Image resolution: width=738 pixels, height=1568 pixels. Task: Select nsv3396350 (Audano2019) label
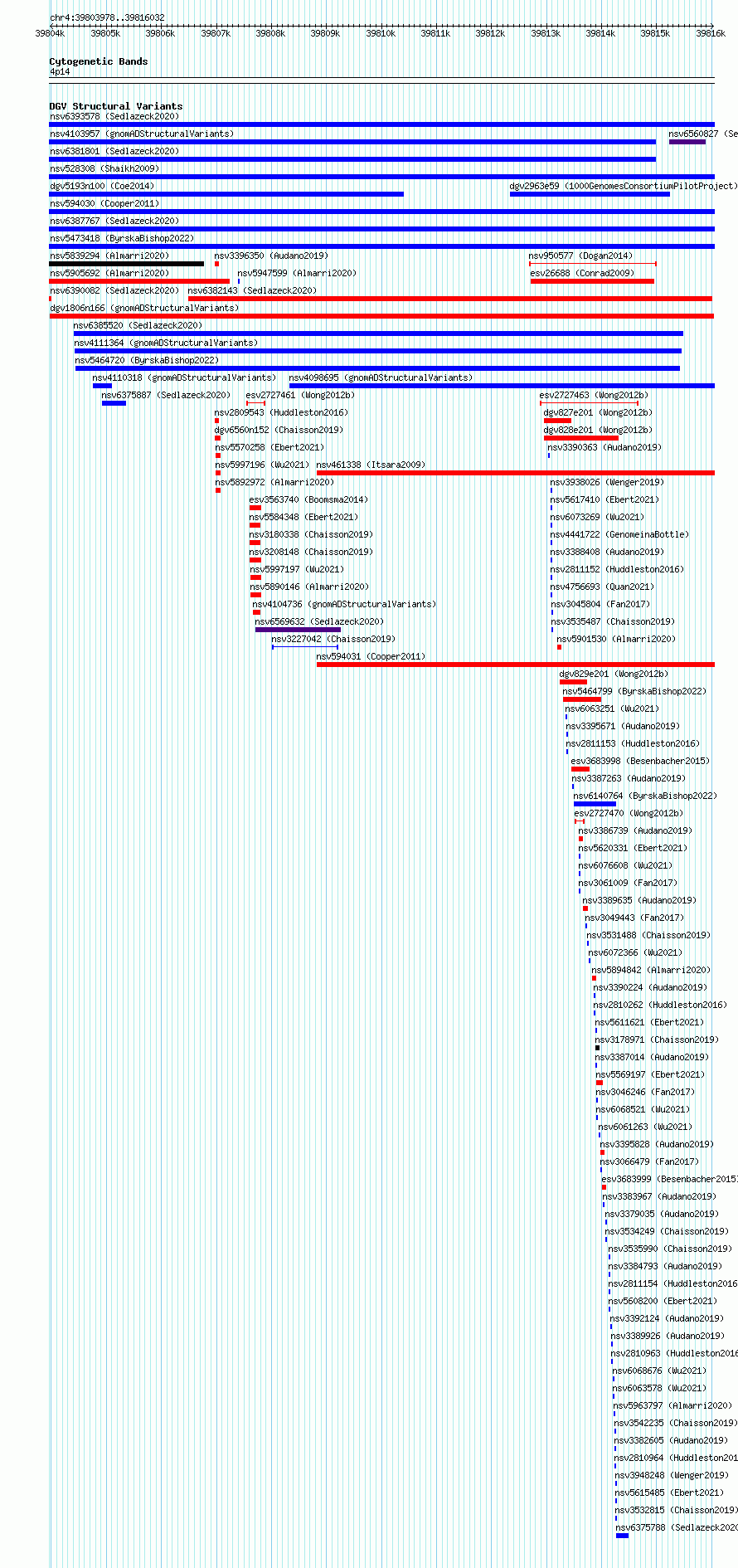[x=271, y=256]
